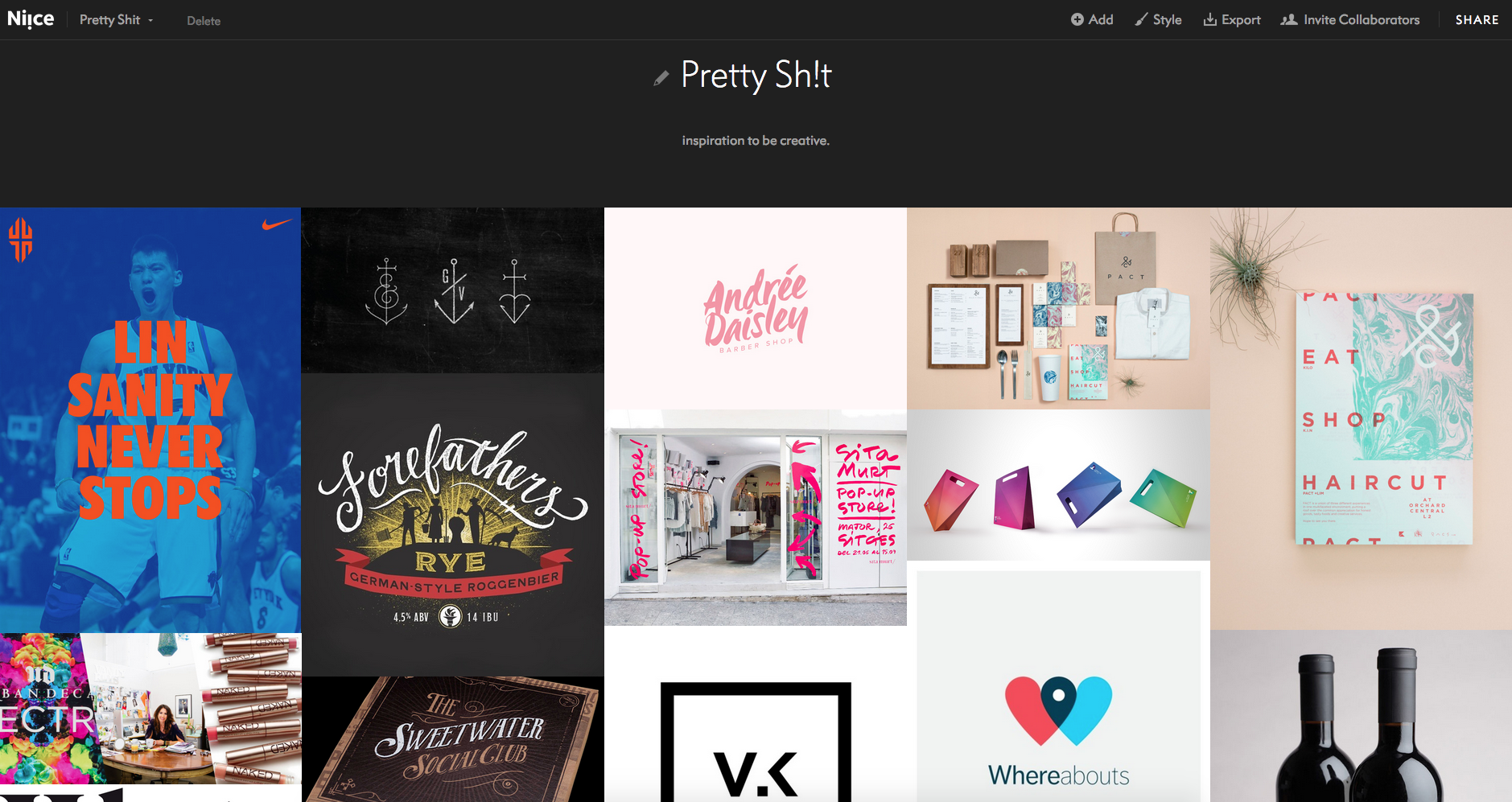Click the Add plus icon

tap(1077, 19)
